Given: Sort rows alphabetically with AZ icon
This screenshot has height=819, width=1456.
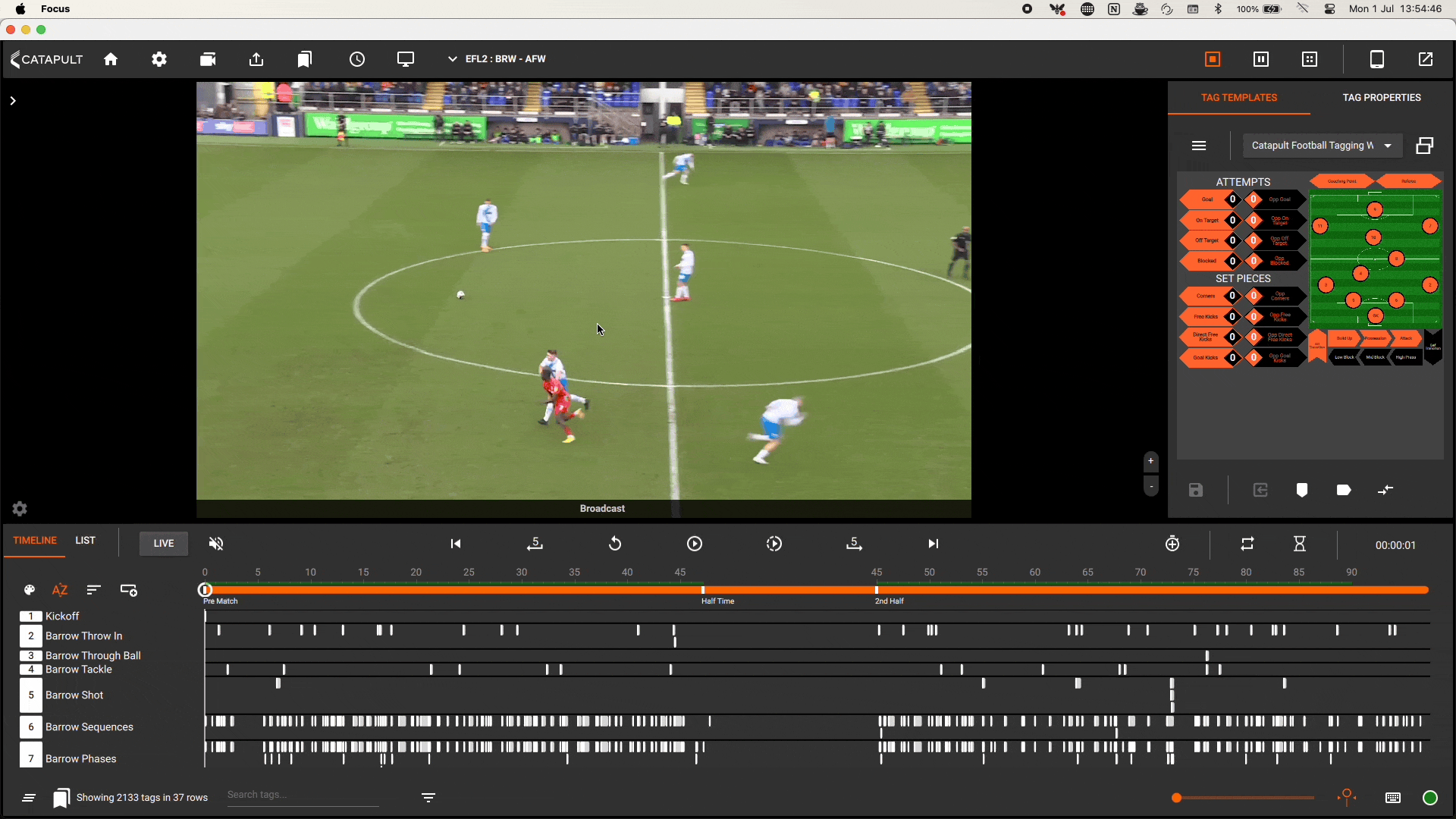Looking at the screenshot, I should 60,590.
